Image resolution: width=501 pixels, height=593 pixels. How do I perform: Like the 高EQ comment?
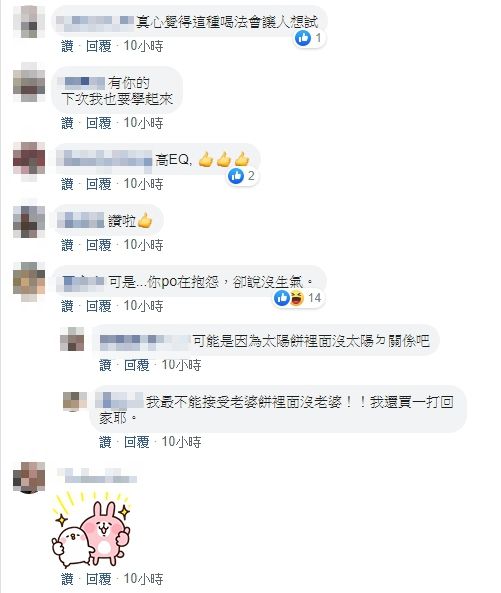coord(67,184)
